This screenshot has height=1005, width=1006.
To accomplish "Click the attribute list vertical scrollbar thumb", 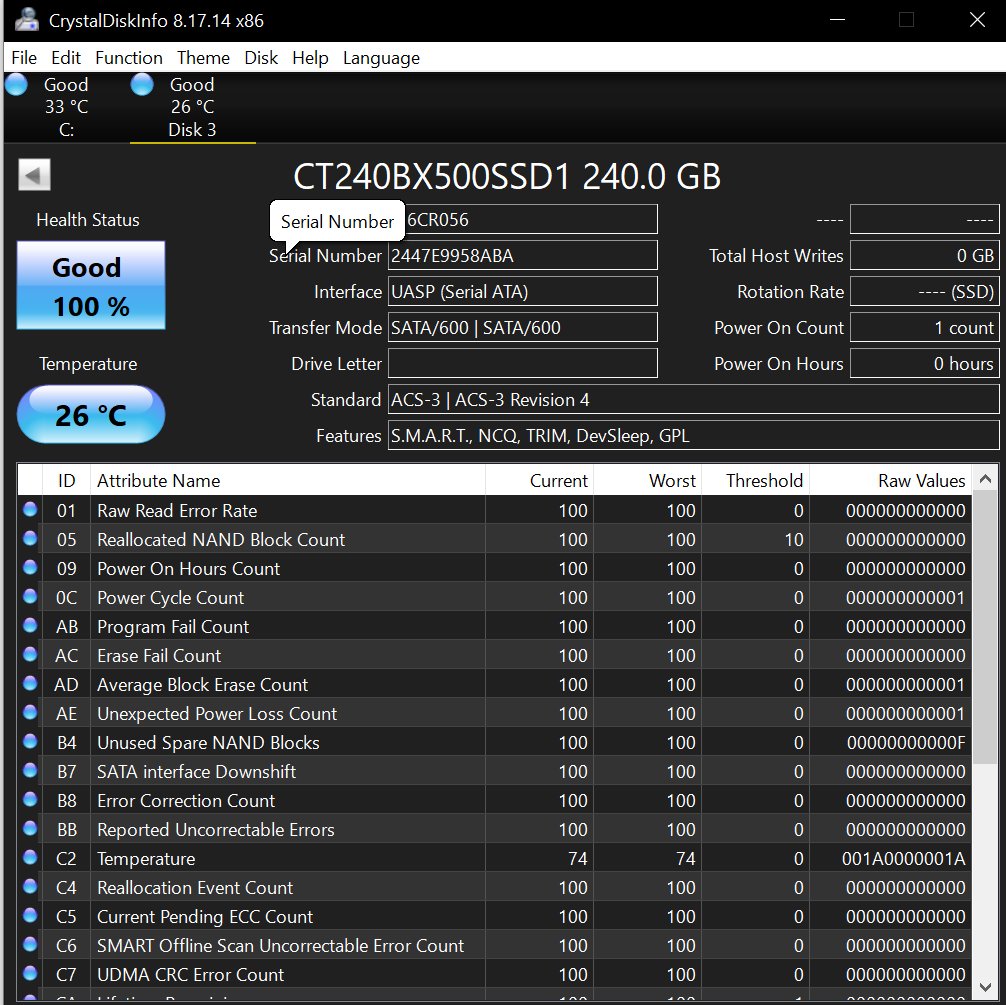I will 985,628.
